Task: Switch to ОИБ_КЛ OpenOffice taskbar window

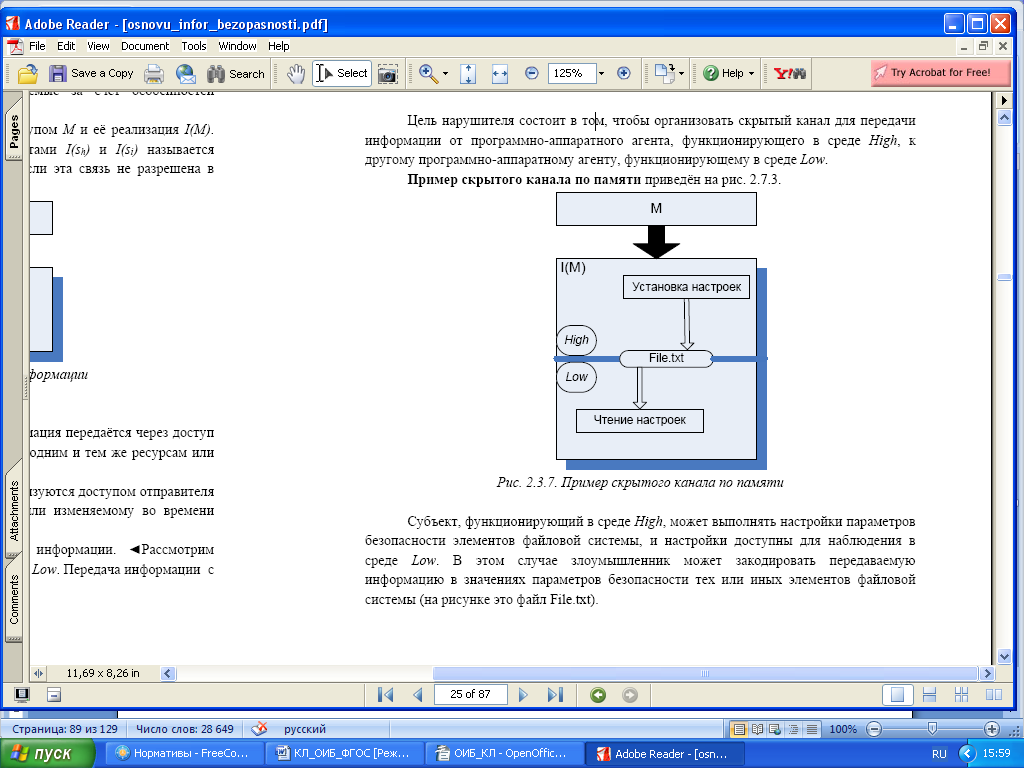Action: click(x=504, y=754)
